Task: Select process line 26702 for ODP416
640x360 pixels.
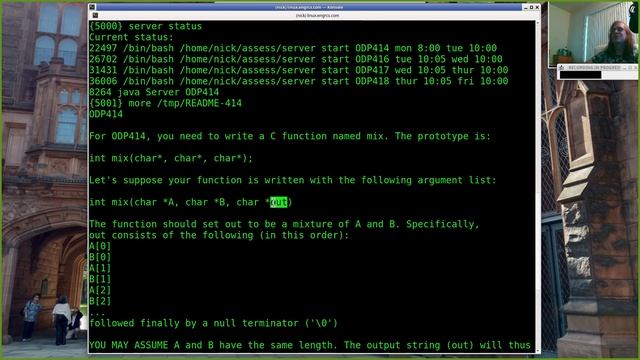Action: pyautogui.click(x=296, y=59)
